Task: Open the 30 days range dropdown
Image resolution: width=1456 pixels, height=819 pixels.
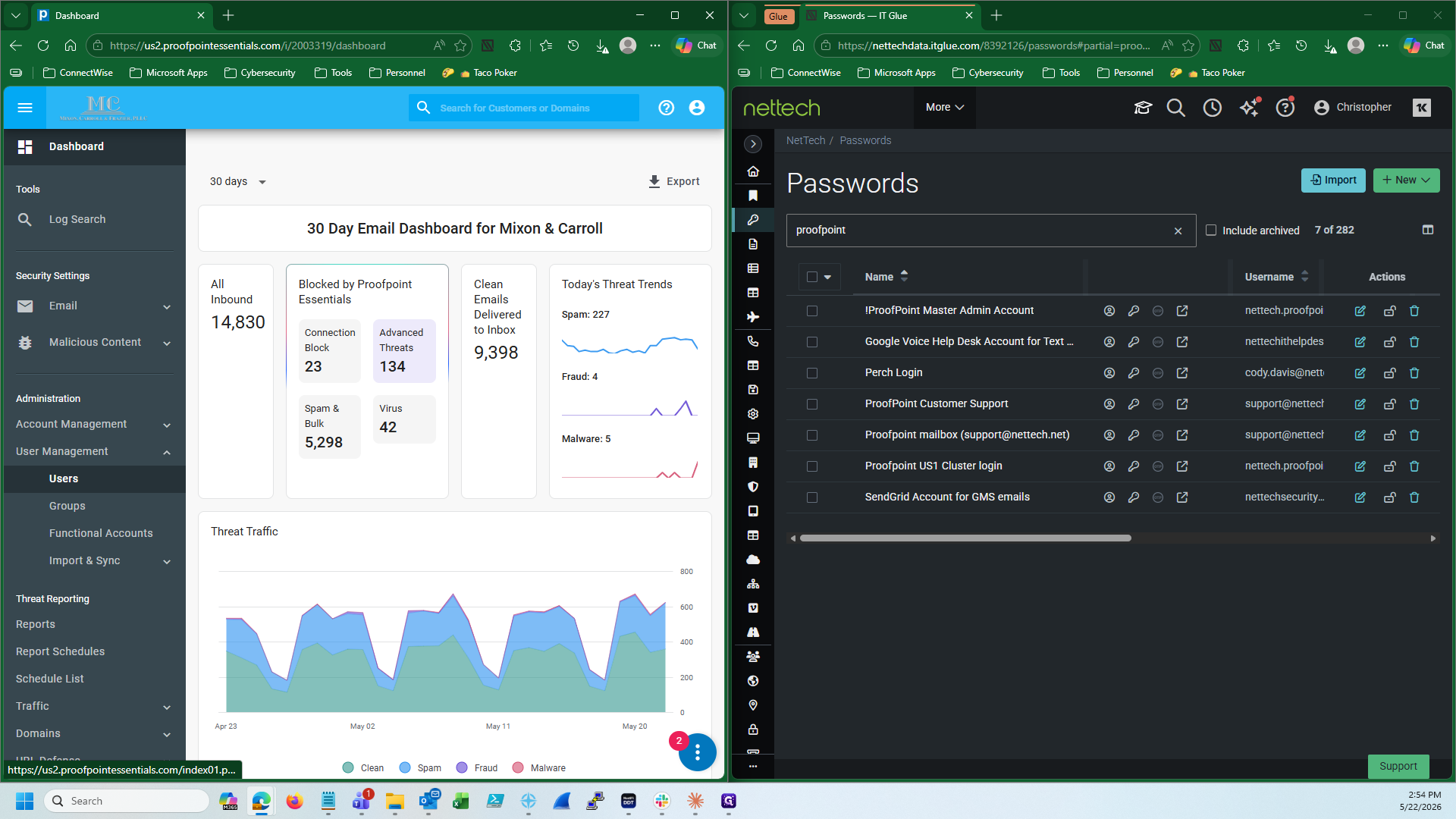Action: tap(238, 181)
